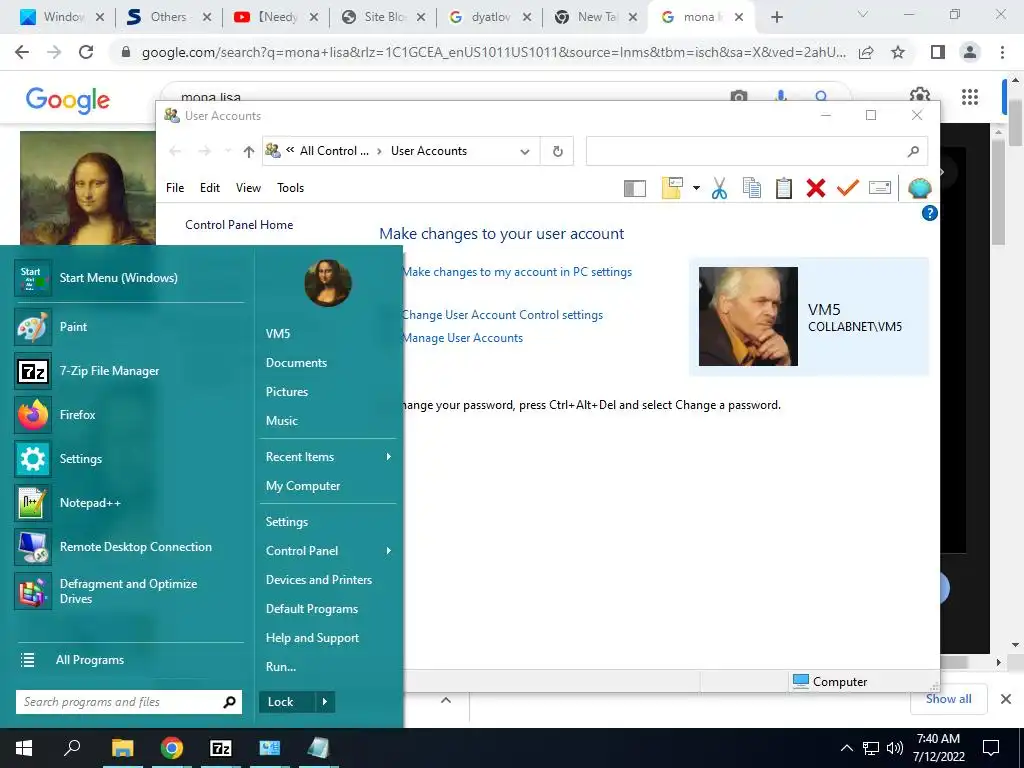Click the shell icon at toolbar end
Screen dimensions: 1024x768
[920, 188]
